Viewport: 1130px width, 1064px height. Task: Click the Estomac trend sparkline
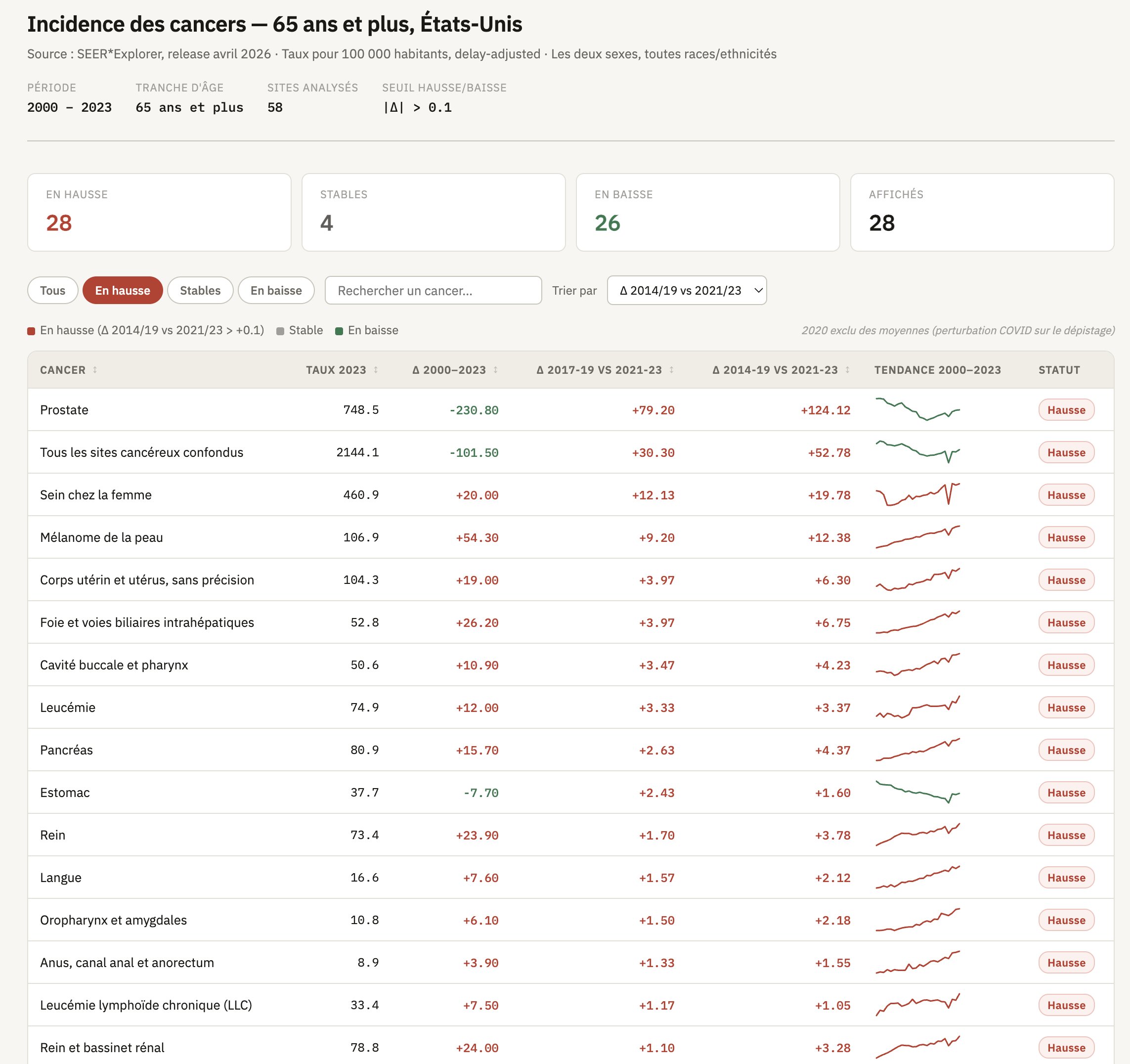(x=917, y=792)
